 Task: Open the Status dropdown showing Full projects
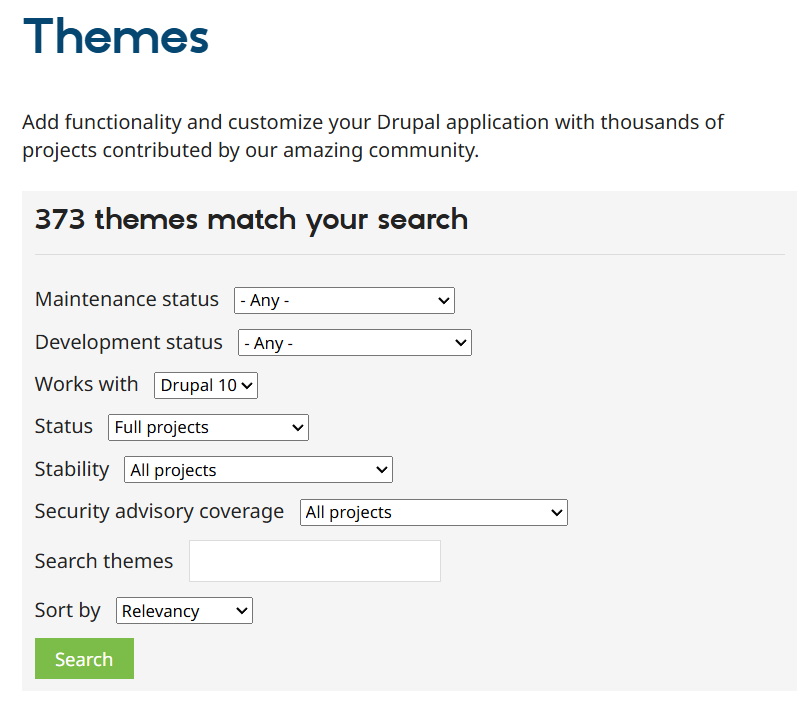[x=208, y=427]
